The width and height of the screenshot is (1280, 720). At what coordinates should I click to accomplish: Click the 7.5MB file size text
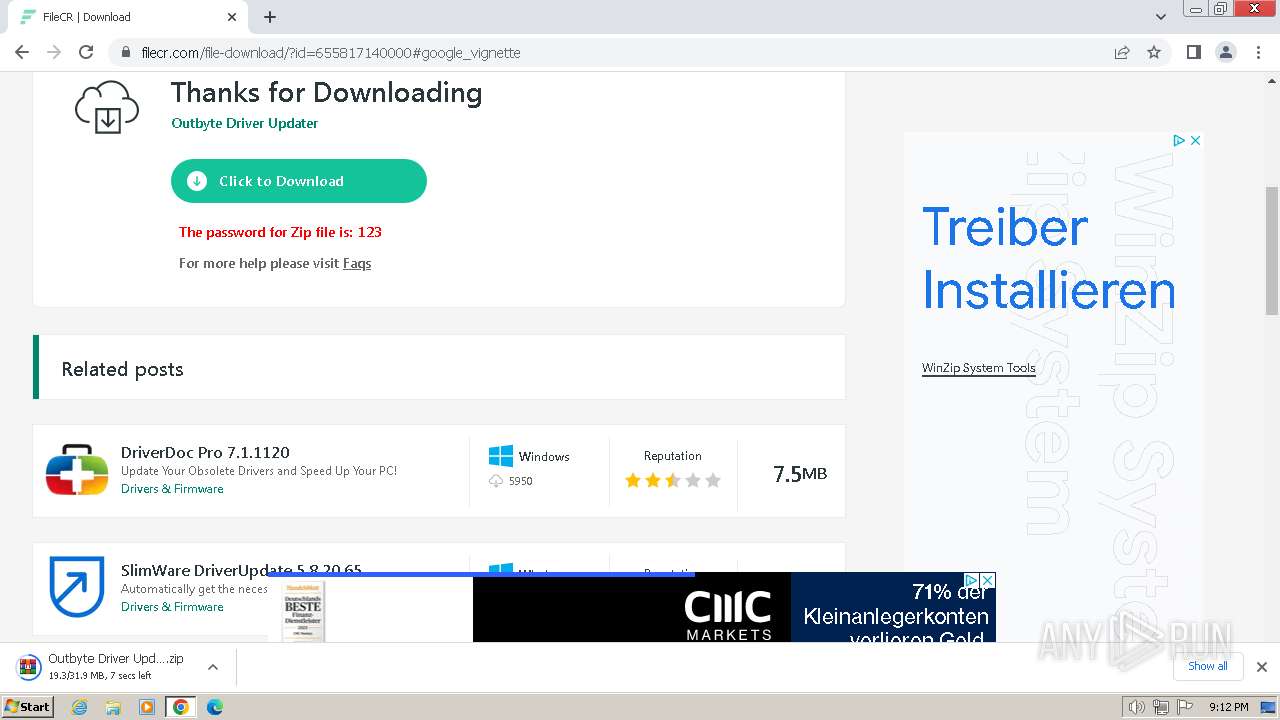pos(800,473)
